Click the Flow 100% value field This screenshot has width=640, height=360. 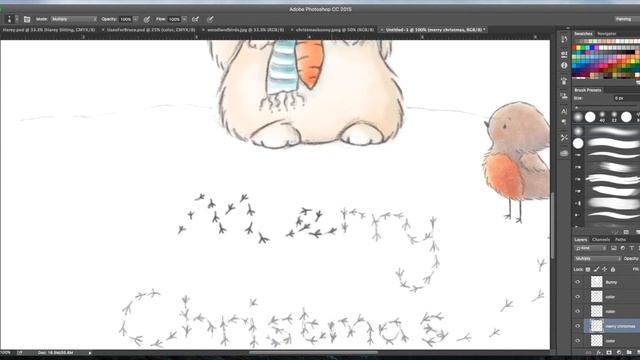tap(174, 19)
